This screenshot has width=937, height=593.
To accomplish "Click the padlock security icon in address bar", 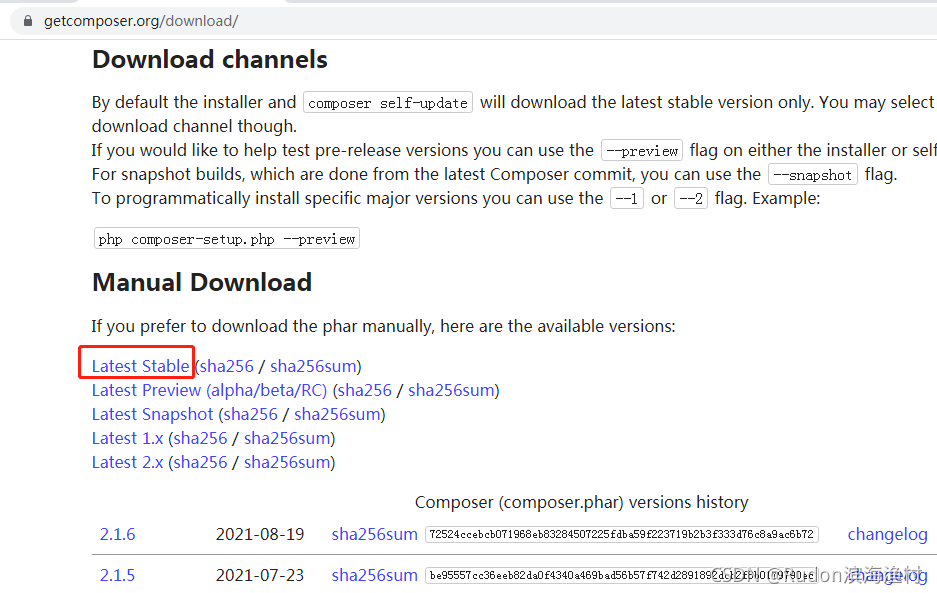I will pyautogui.click(x=27, y=19).
